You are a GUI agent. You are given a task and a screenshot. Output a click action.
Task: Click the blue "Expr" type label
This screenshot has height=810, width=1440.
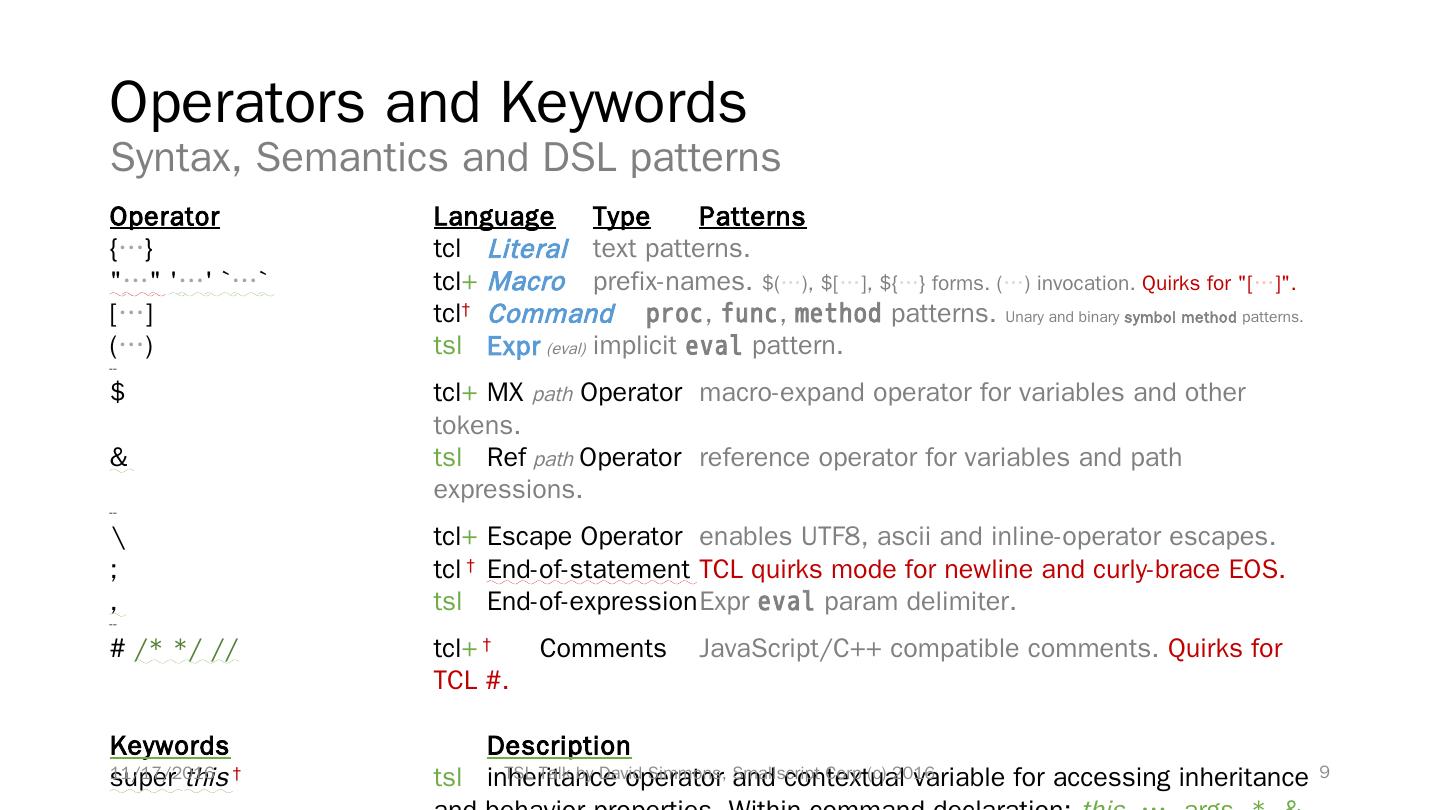pos(513,346)
